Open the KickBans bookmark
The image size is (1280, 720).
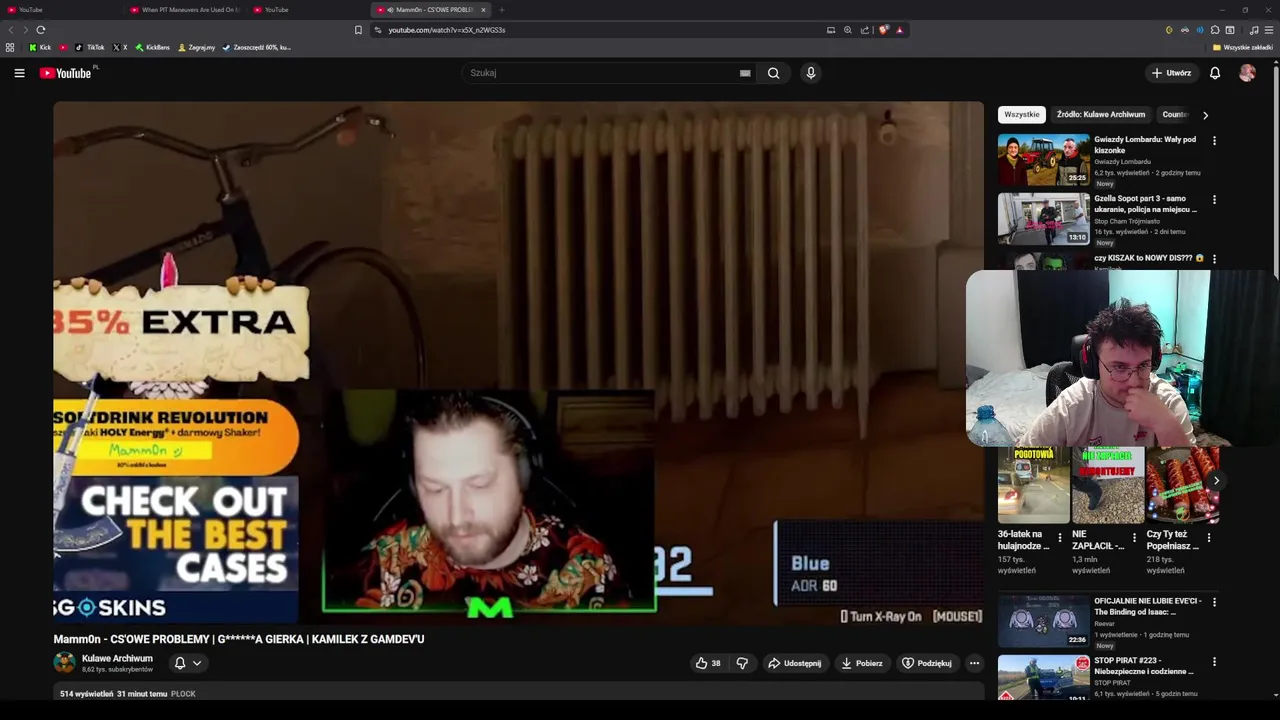[153, 47]
